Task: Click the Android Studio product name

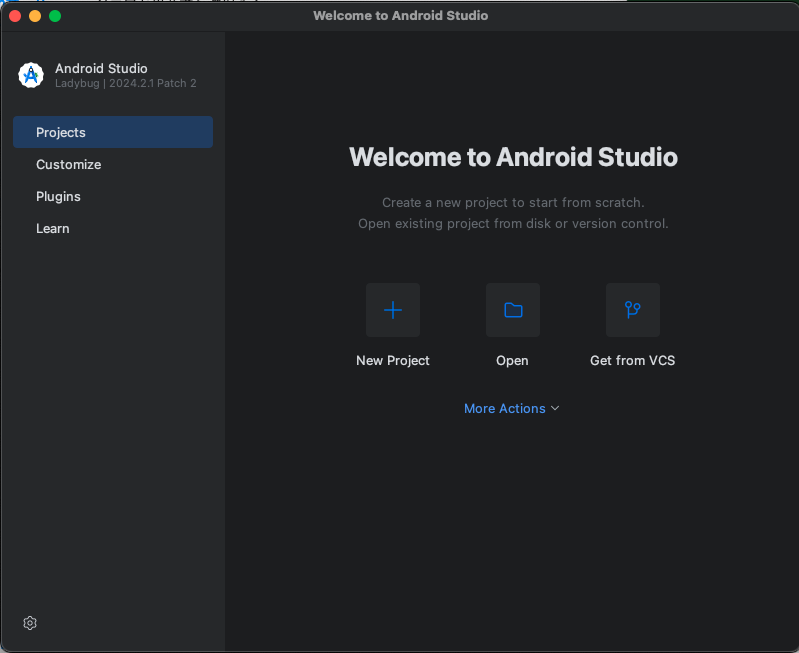Action: (101, 68)
